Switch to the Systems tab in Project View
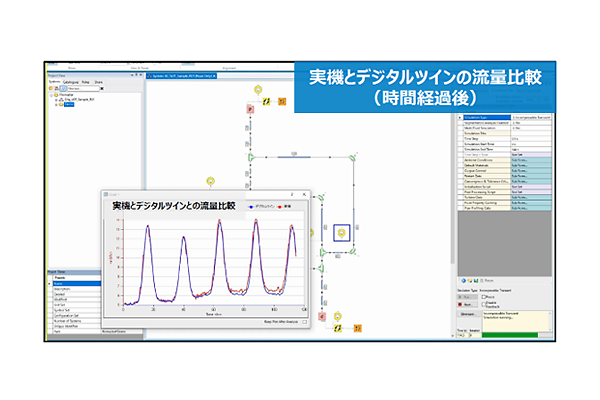The image size is (600, 400). pyautogui.click(x=54, y=82)
